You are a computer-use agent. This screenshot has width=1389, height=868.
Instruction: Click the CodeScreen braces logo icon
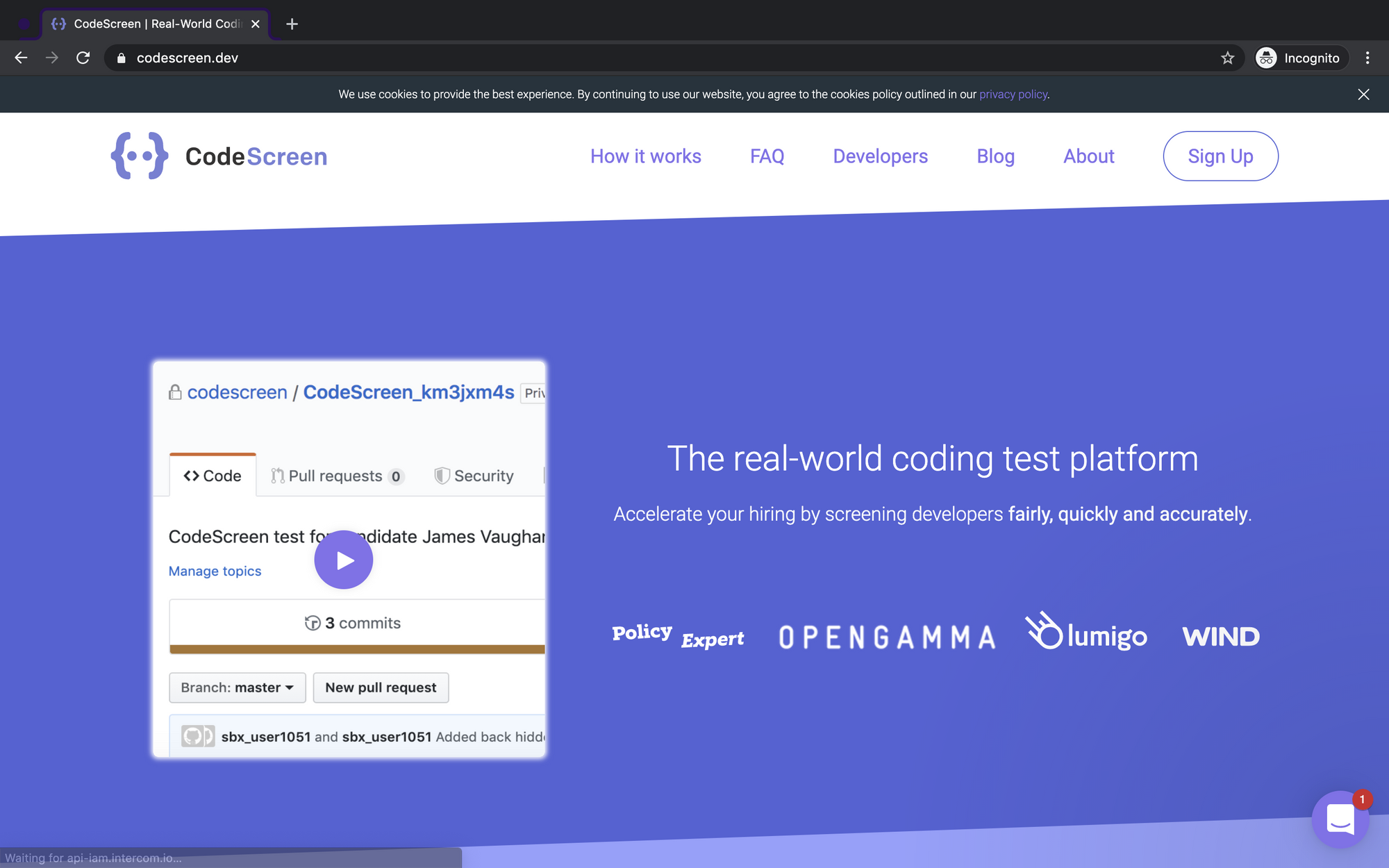(140, 156)
